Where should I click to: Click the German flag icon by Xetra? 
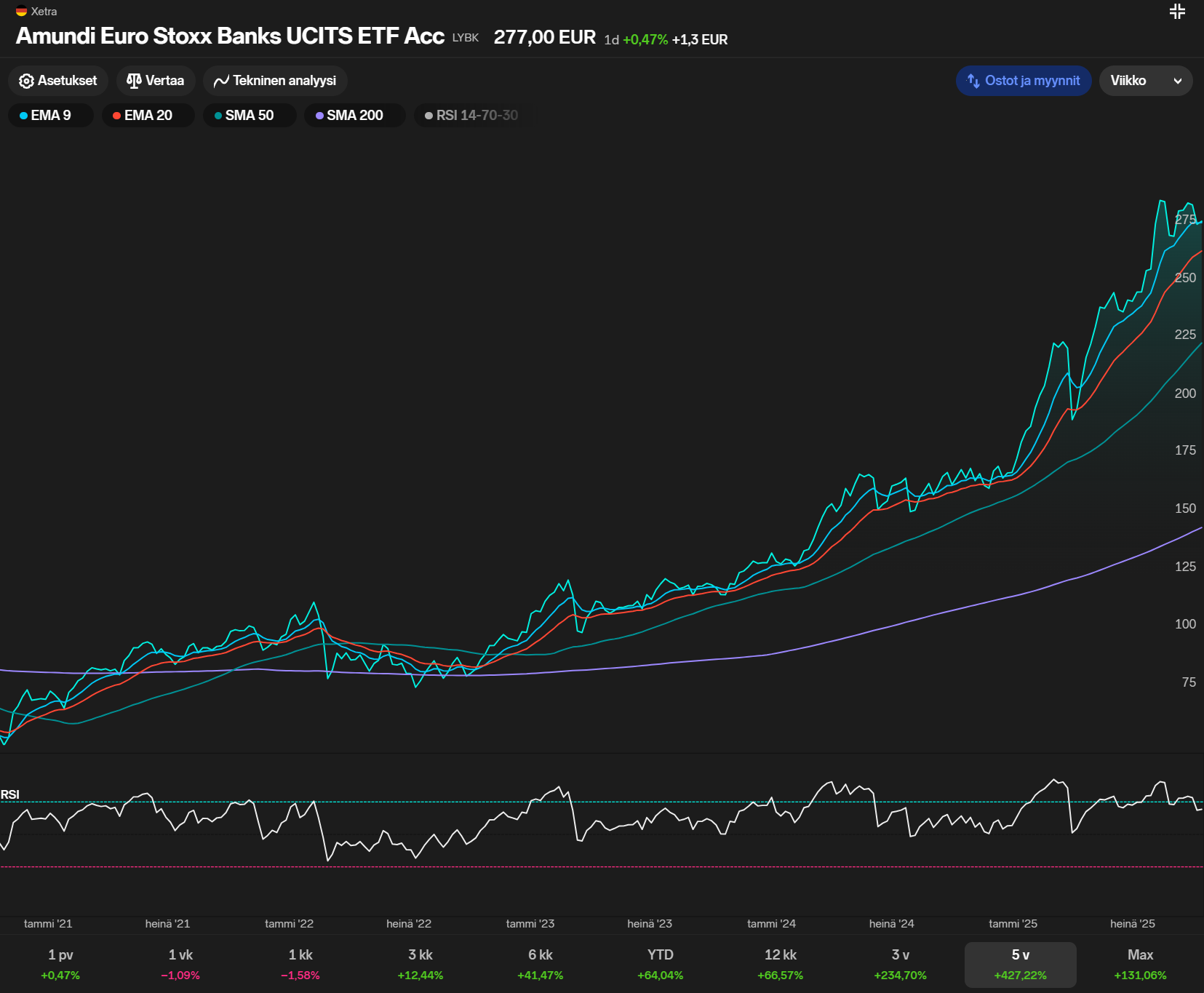(x=21, y=11)
